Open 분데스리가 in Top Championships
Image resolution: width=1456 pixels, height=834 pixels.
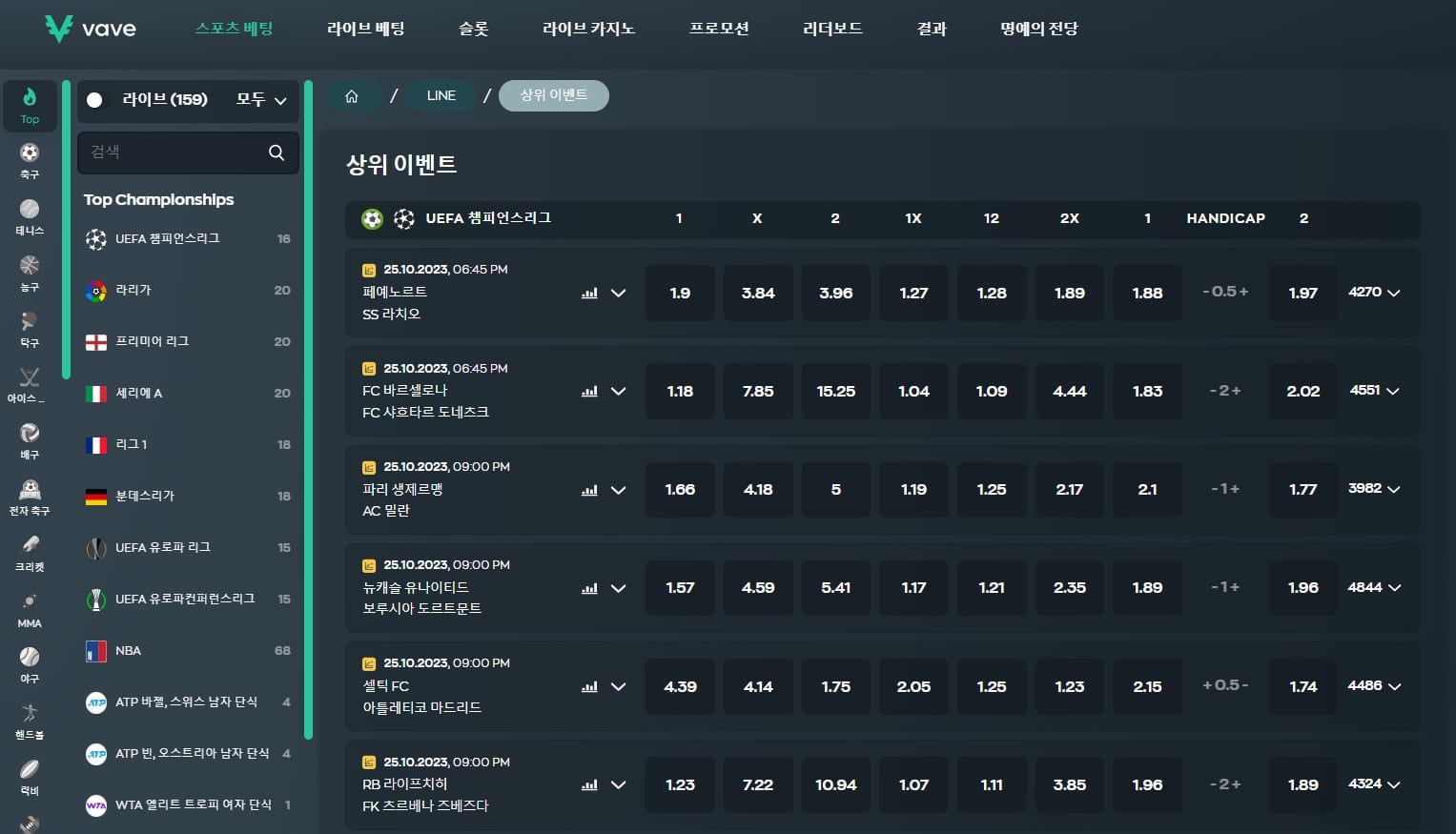coord(188,497)
